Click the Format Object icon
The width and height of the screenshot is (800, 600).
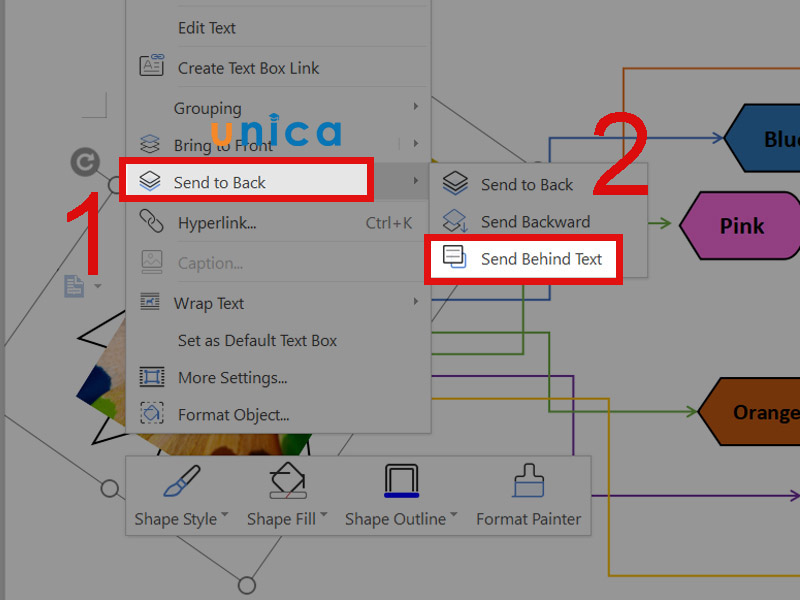152,413
